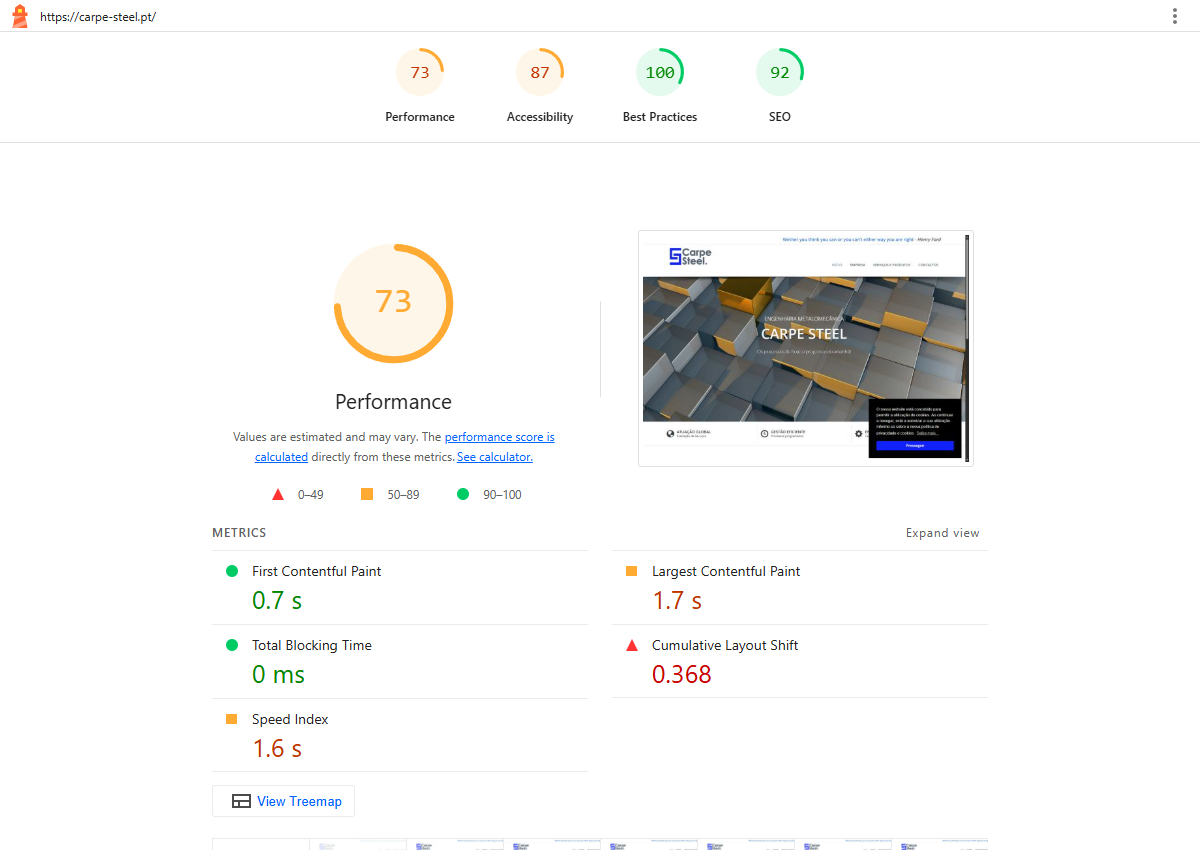1200x850 pixels.
Task: Click the green circle beside Total Blocking Time
Action: point(232,645)
